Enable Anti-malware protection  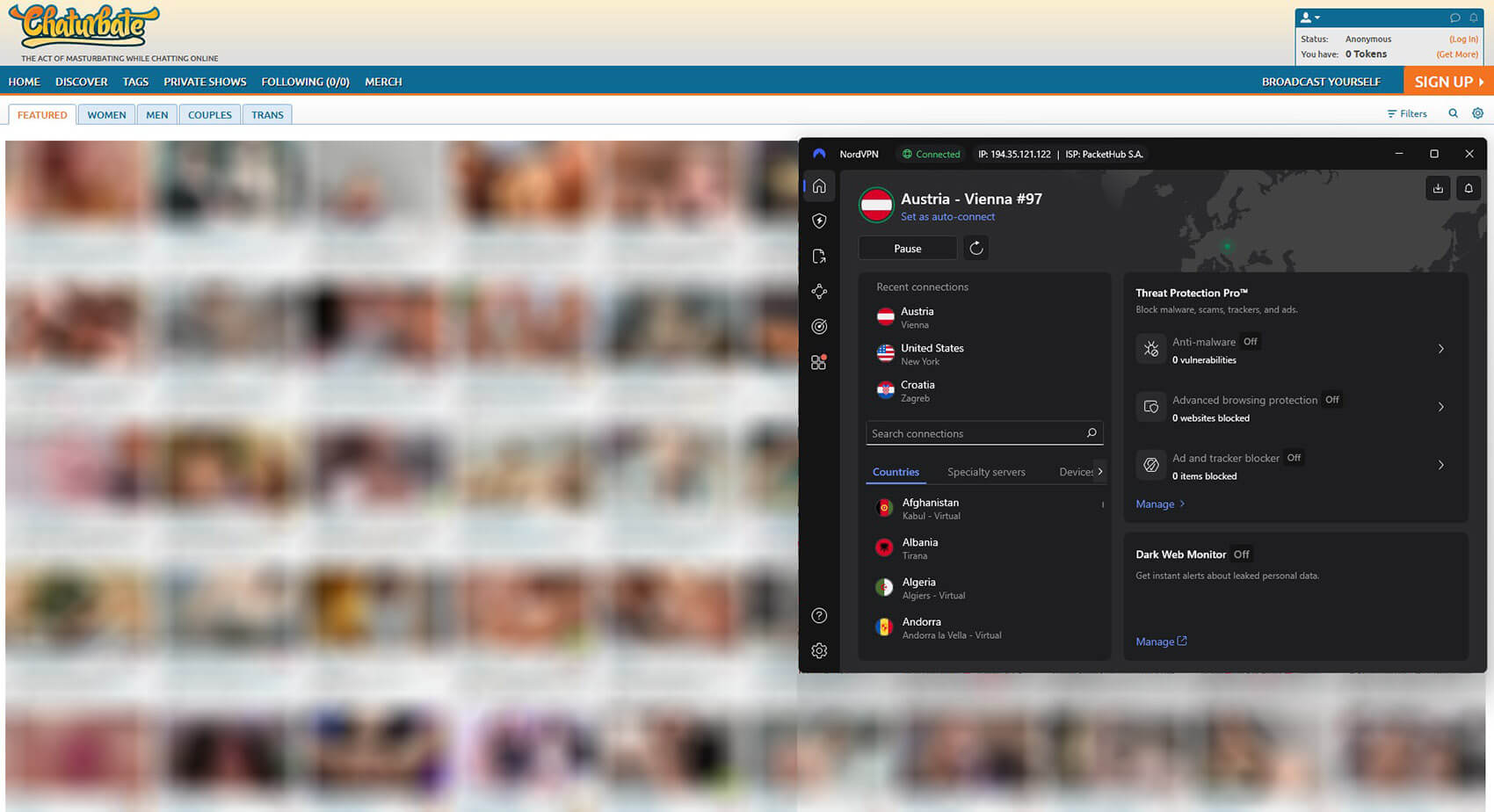point(1250,341)
